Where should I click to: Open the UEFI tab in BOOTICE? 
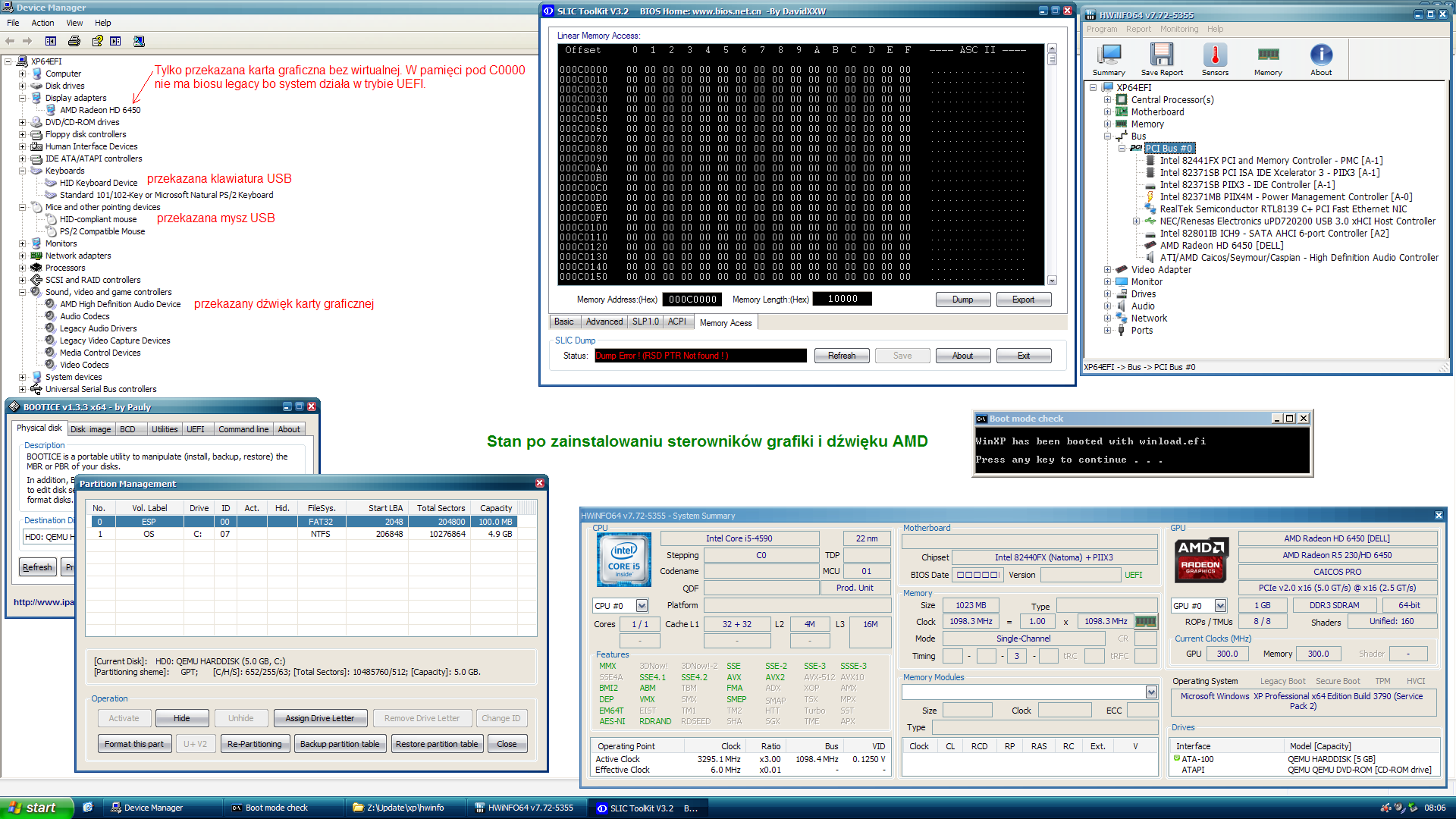tap(196, 429)
